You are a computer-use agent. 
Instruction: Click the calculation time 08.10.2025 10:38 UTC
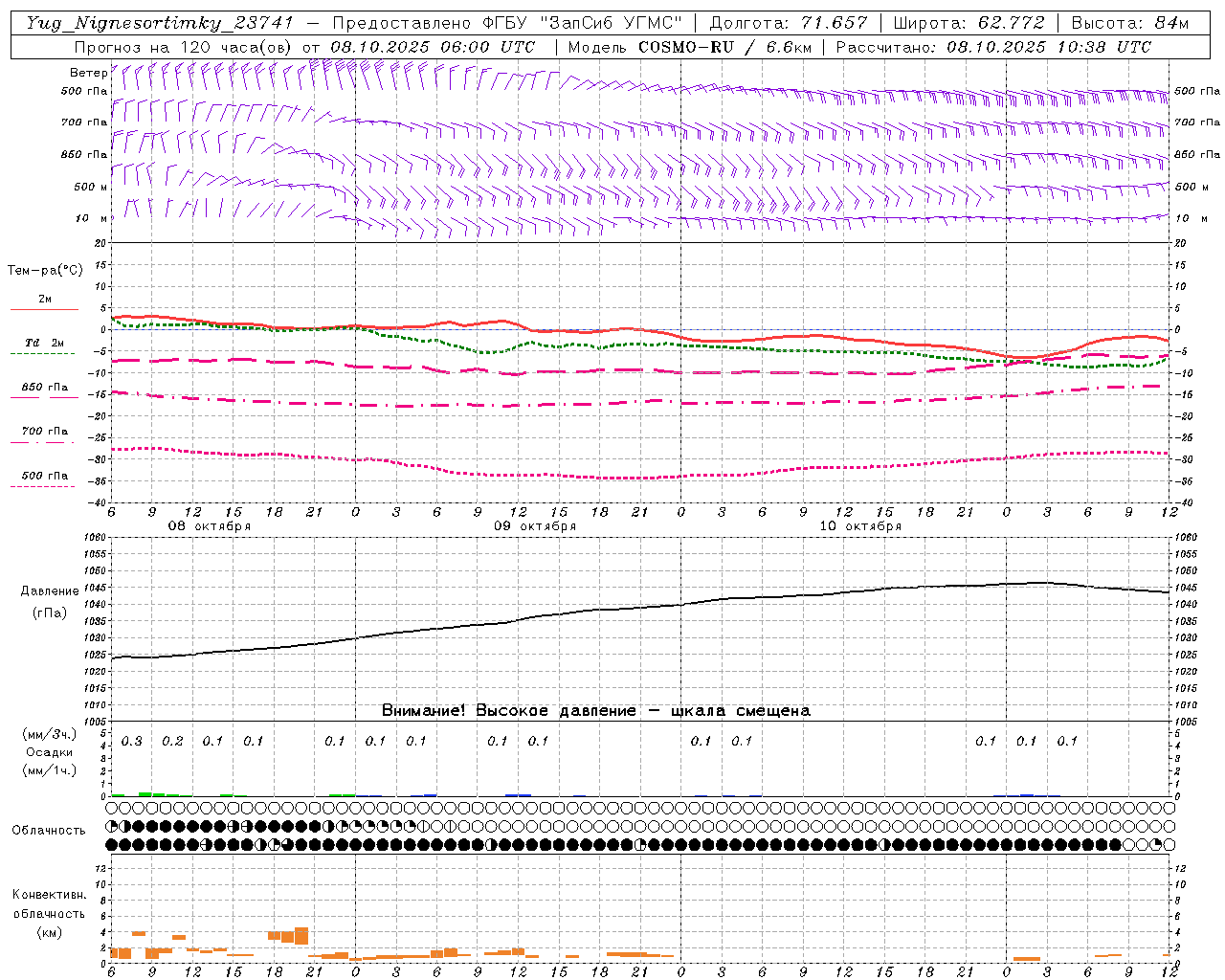(1049, 47)
